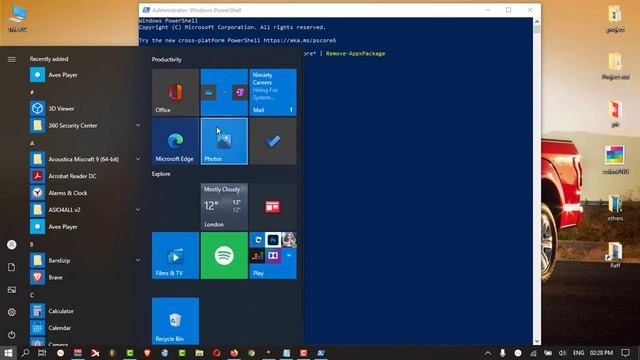
Task: Open the volume control in system tray
Action: [x=562, y=353]
